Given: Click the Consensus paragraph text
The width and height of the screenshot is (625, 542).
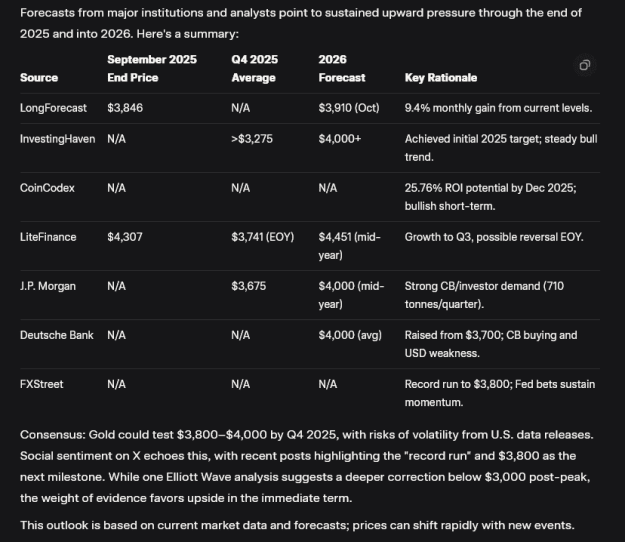Looking at the screenshot, I should click(307, 466).
